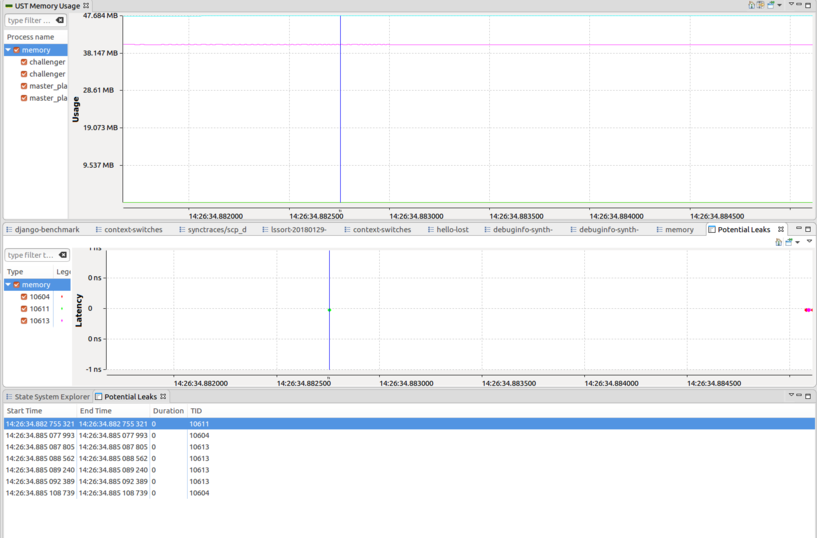The image size is (817, 538).
Task: Click the second toolbar icon in the UST Memory Usage view
Action: click(760, 6)
